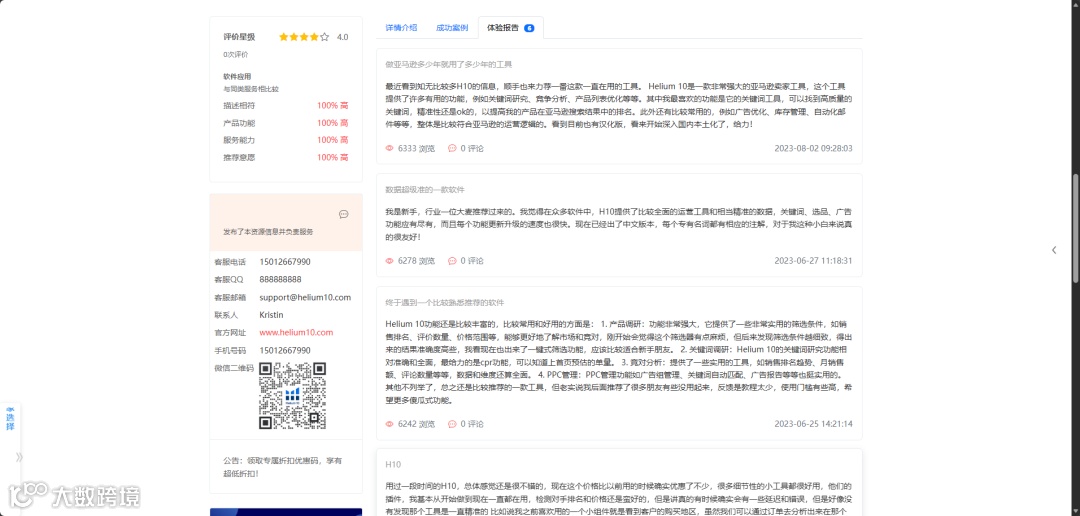Expand the left sidebar double-chevron
1080x516 pixels.
(19, 457)
